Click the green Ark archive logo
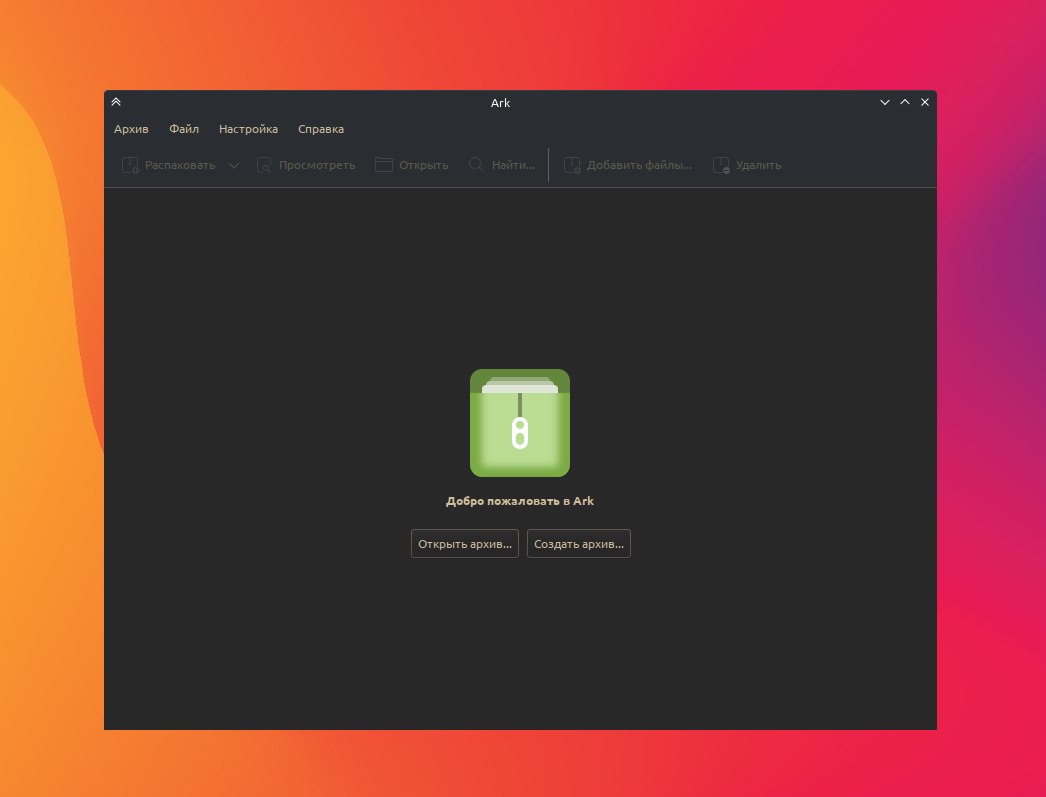This screenshot has height=797, width=1046. (520, 423)
